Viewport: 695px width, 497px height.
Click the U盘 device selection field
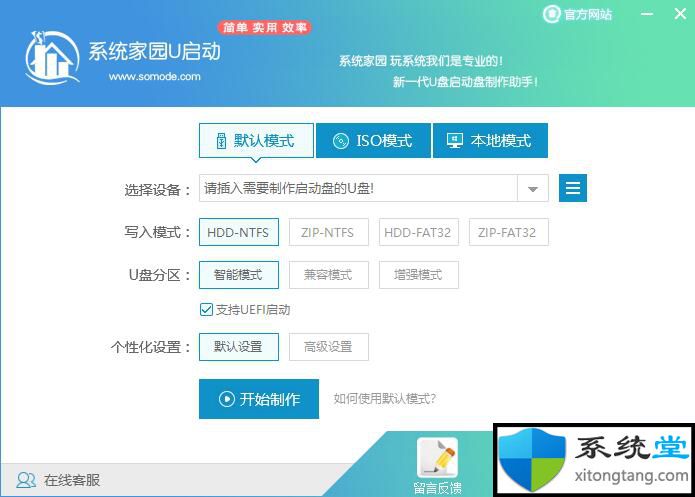(x=358, y=188)
